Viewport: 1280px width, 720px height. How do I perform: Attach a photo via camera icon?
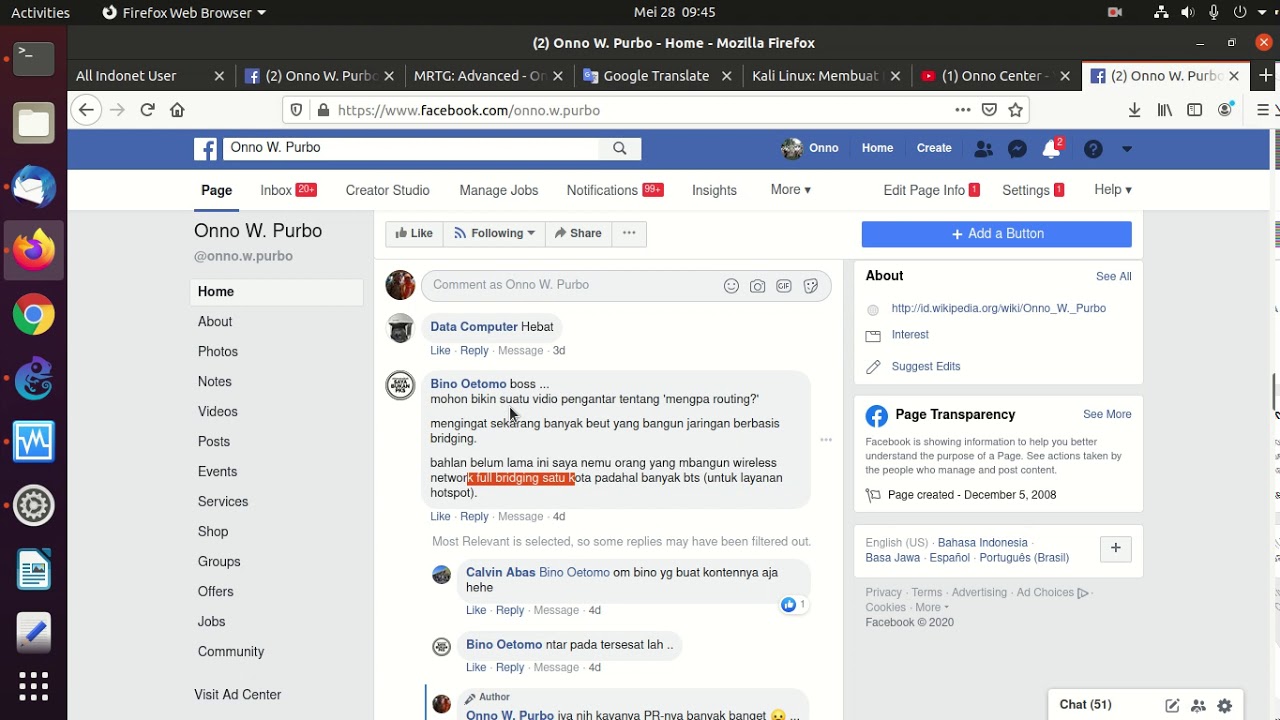tap(758, 286)
